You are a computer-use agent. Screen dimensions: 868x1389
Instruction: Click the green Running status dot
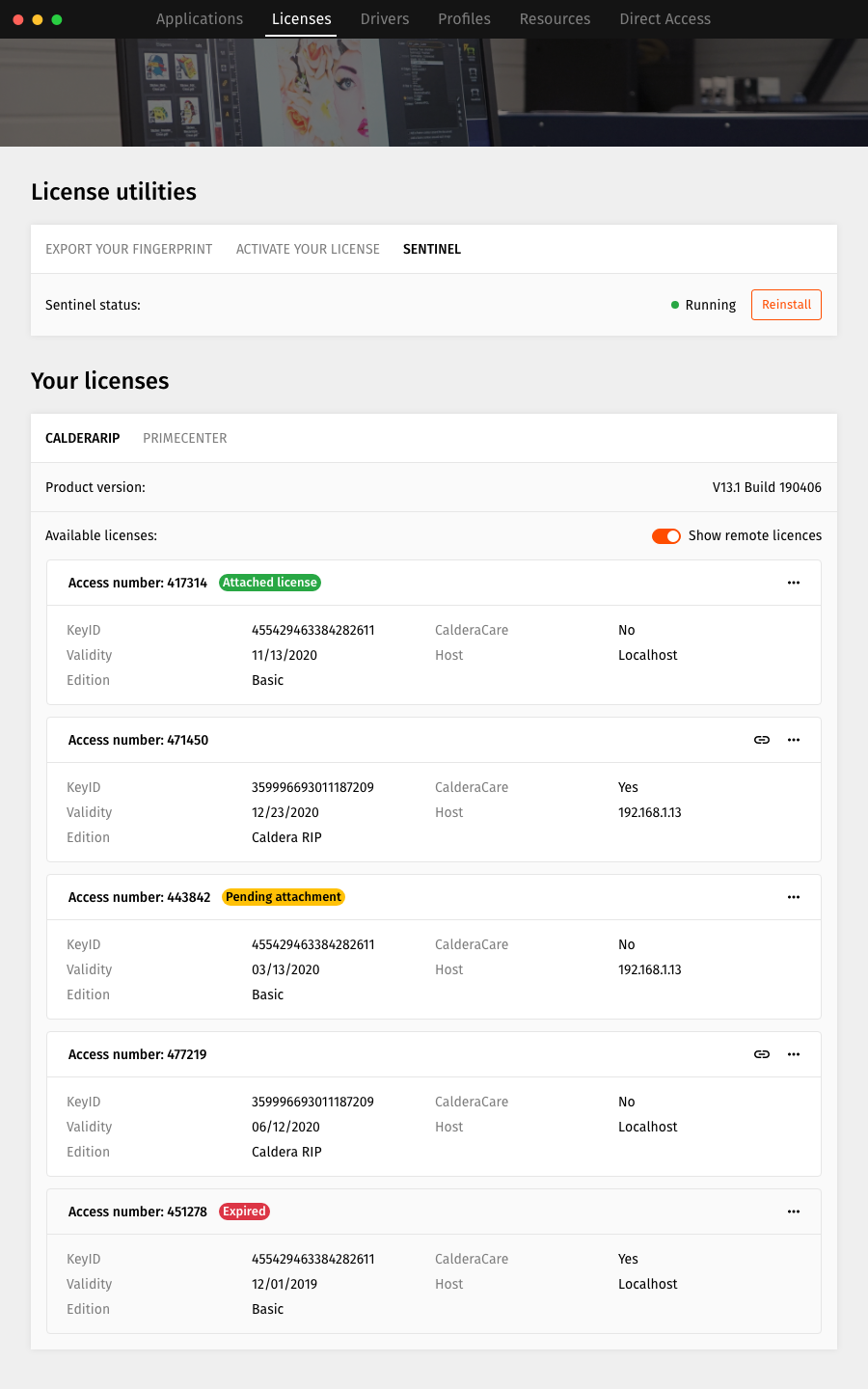pyautogui.click(x=675, y=305)
